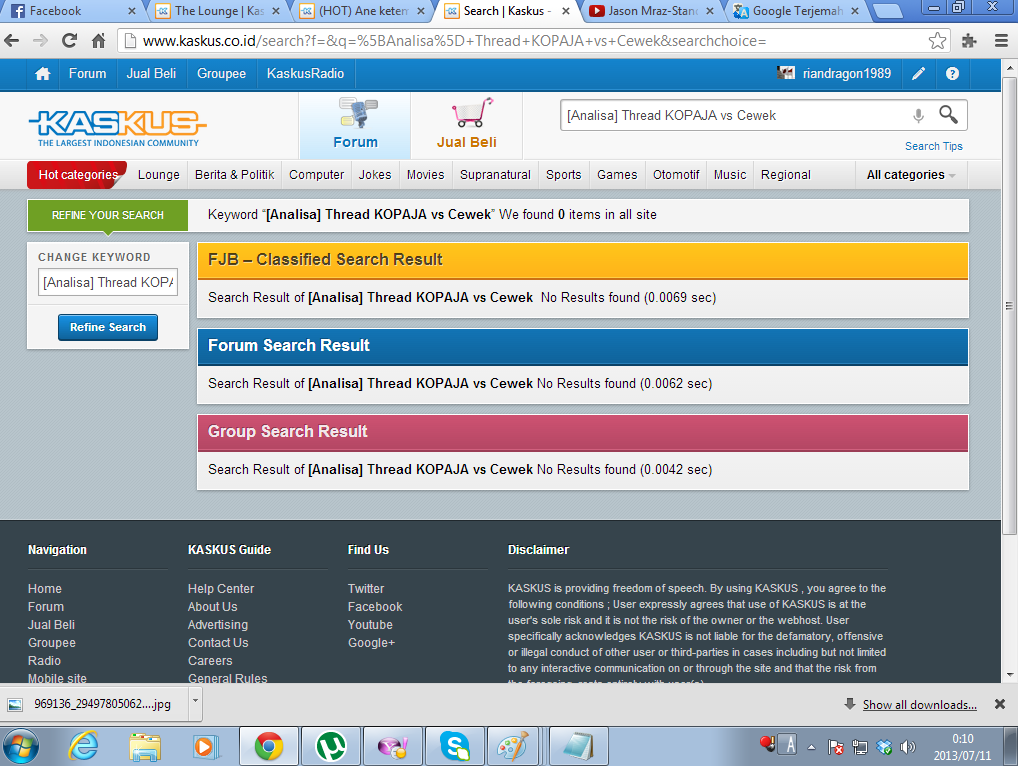This screenshot has width=1024, height=768.
Task: Select the Jual Beli shopping cart icon
Action: click(x=467, y=124)
